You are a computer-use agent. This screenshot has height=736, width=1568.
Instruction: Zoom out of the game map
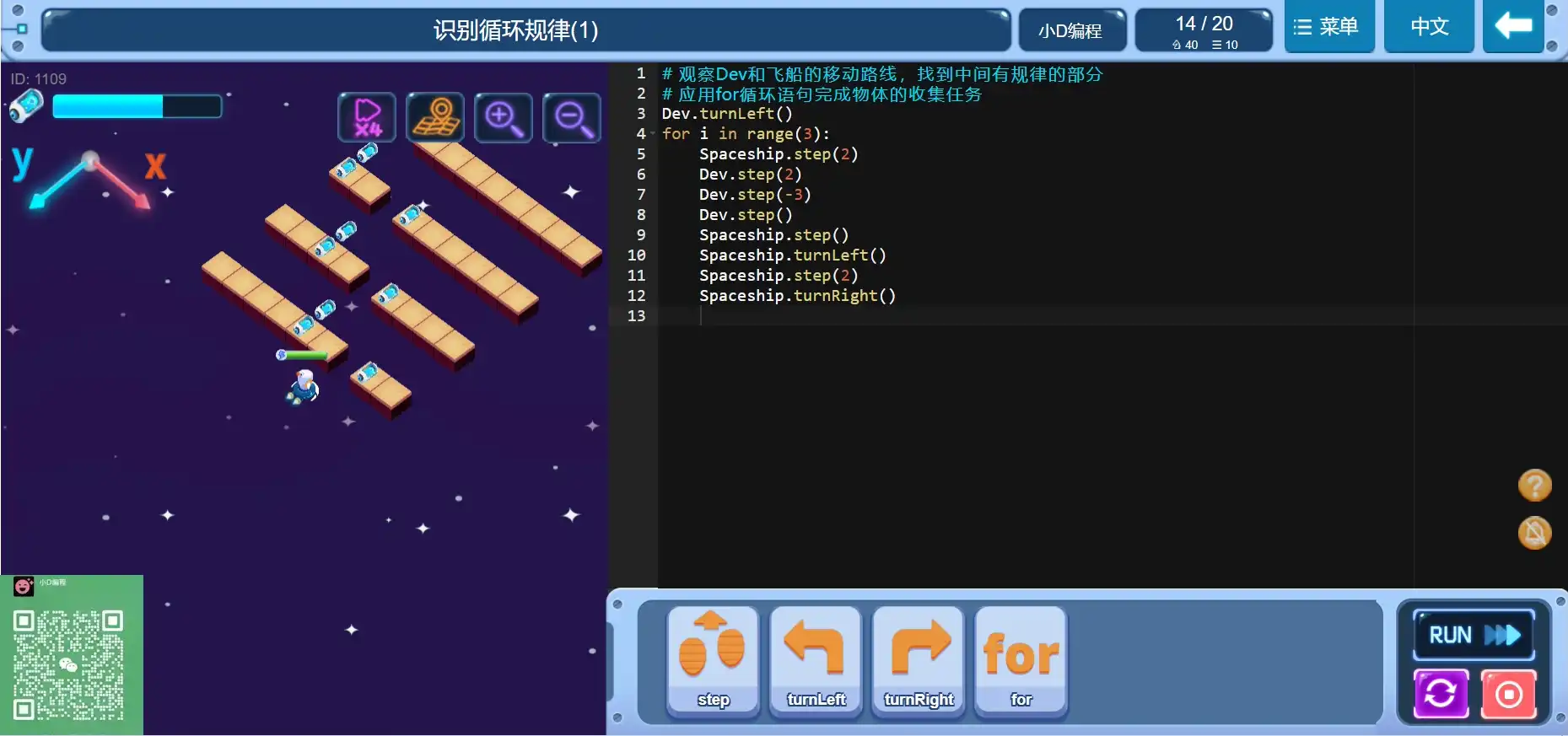coord(572,118)
